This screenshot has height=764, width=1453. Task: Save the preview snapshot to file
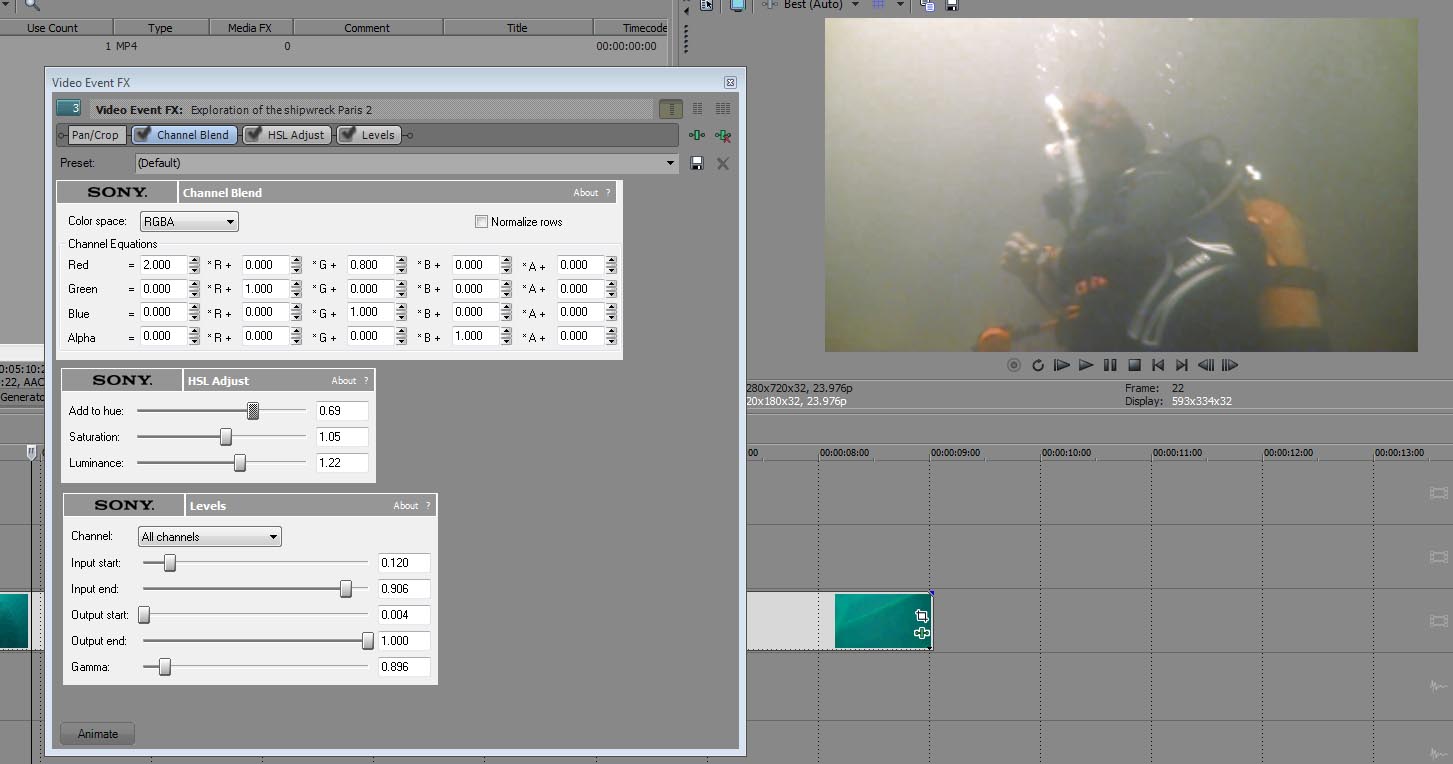[951, 5]
